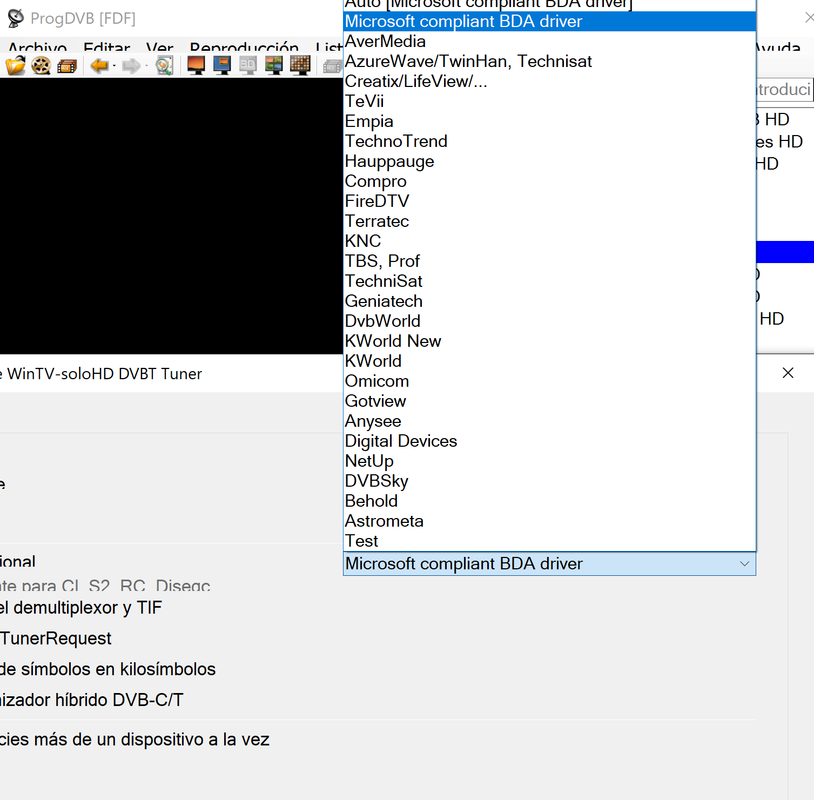Pick TechniSat from the dropdown list
814x800 pixels.
click(x=550, y=281)
